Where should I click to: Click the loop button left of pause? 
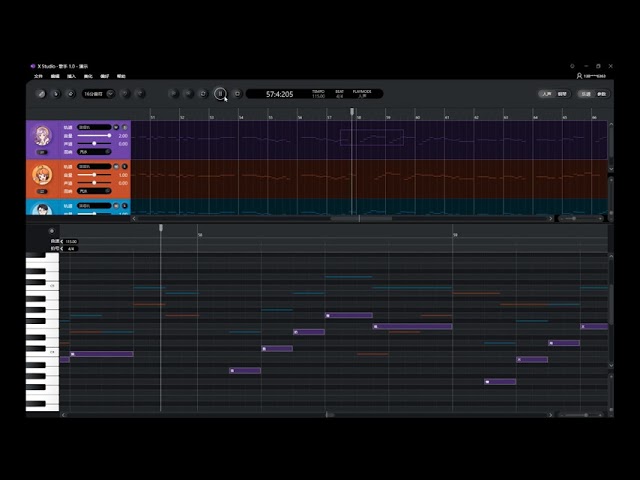pos(203,94)
